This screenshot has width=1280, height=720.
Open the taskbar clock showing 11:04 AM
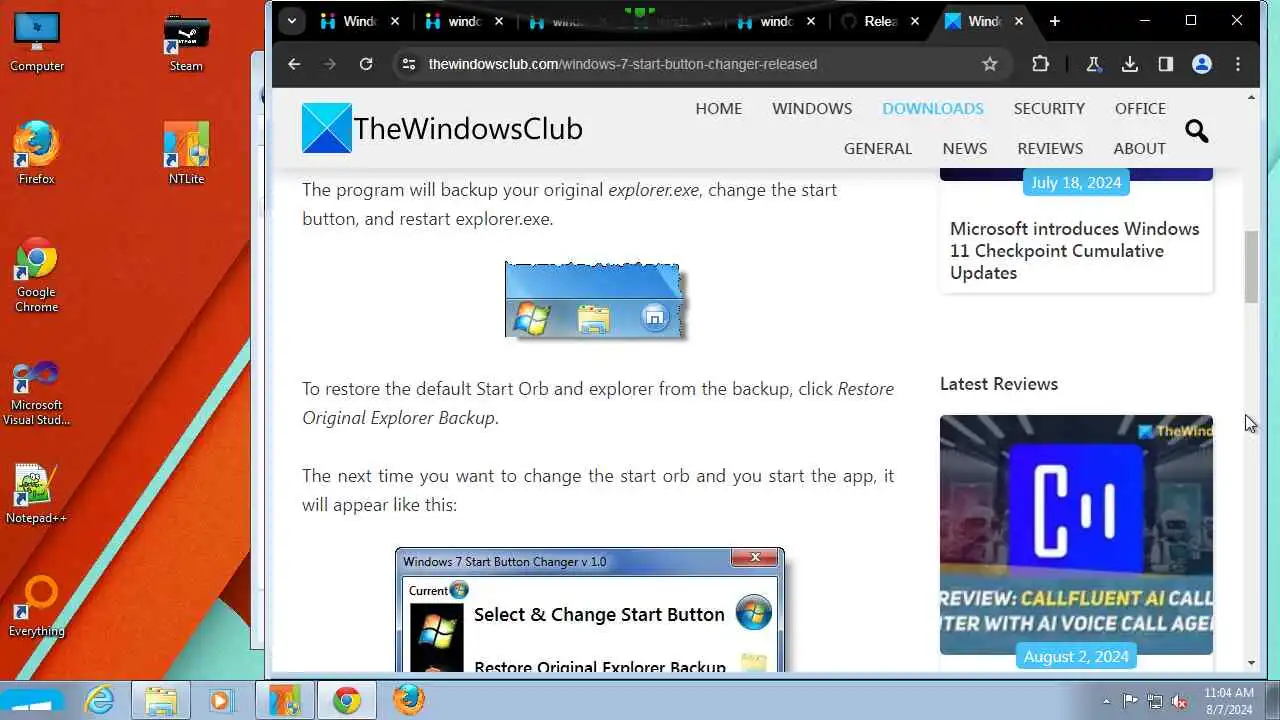click(1229, 701)
